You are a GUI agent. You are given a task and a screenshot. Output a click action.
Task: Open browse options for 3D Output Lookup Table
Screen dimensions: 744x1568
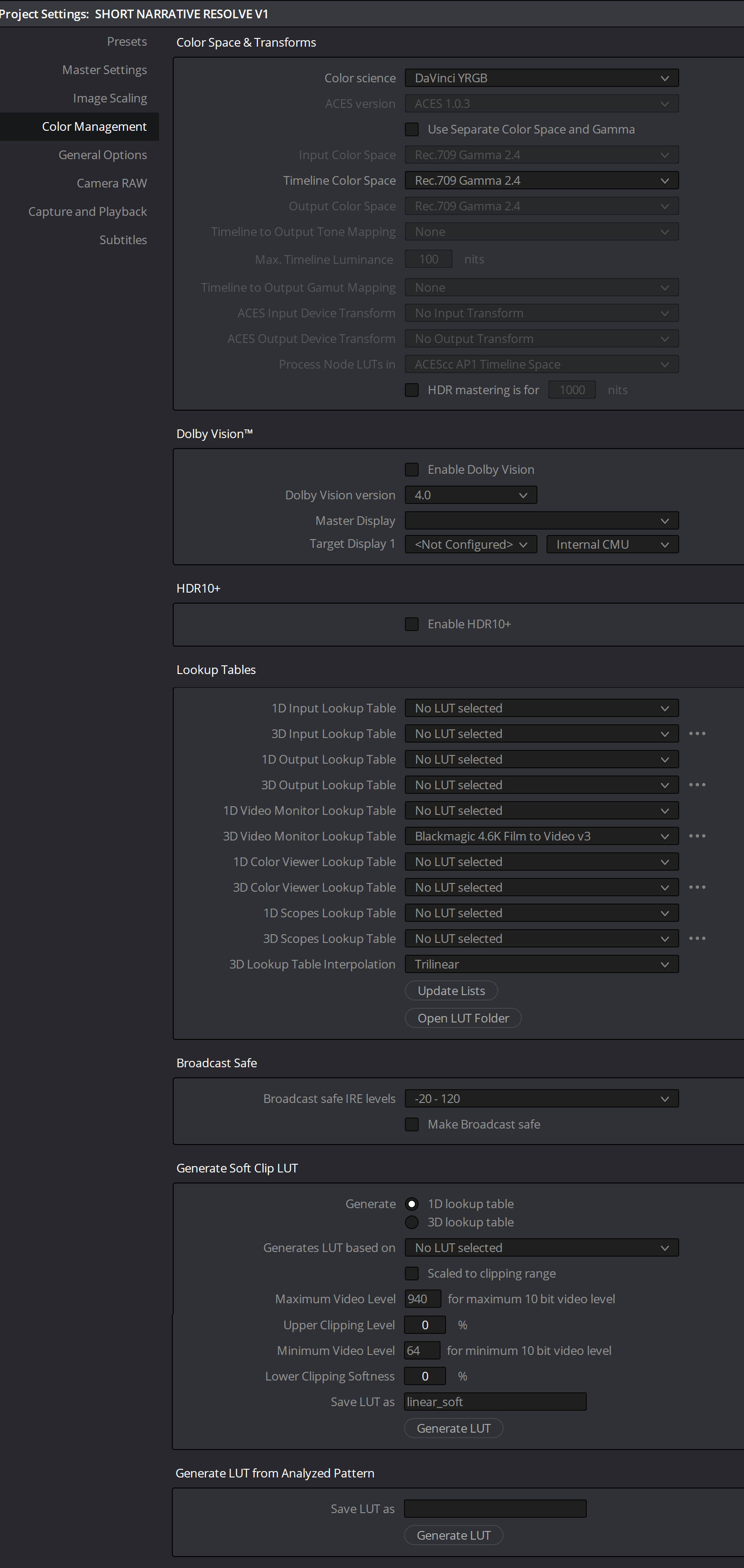(697, 785)
